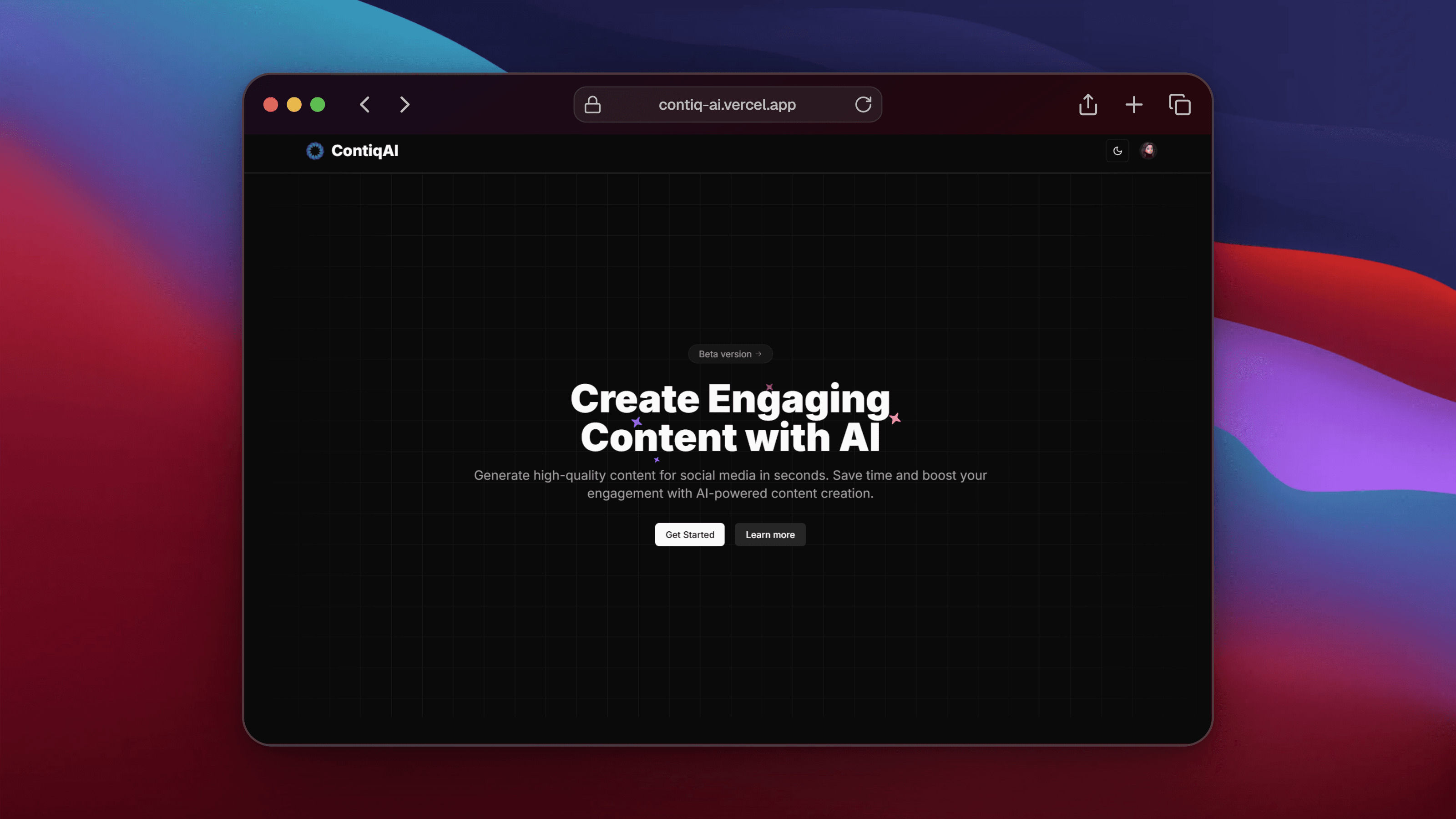Show tab overview with overlapping squares icon
The width and height of the screenshot is (1456, 819).
[1180, 105]
